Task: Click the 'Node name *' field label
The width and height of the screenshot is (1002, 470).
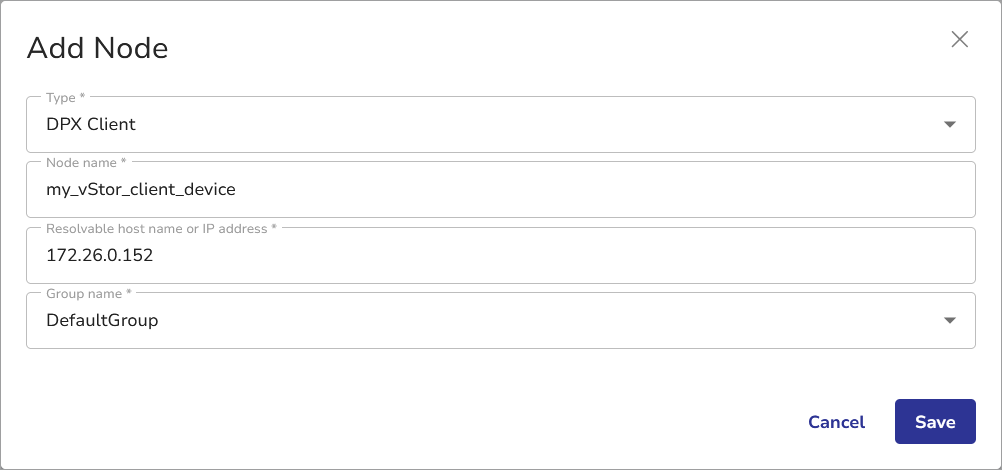Action: (x=87, y=163)
